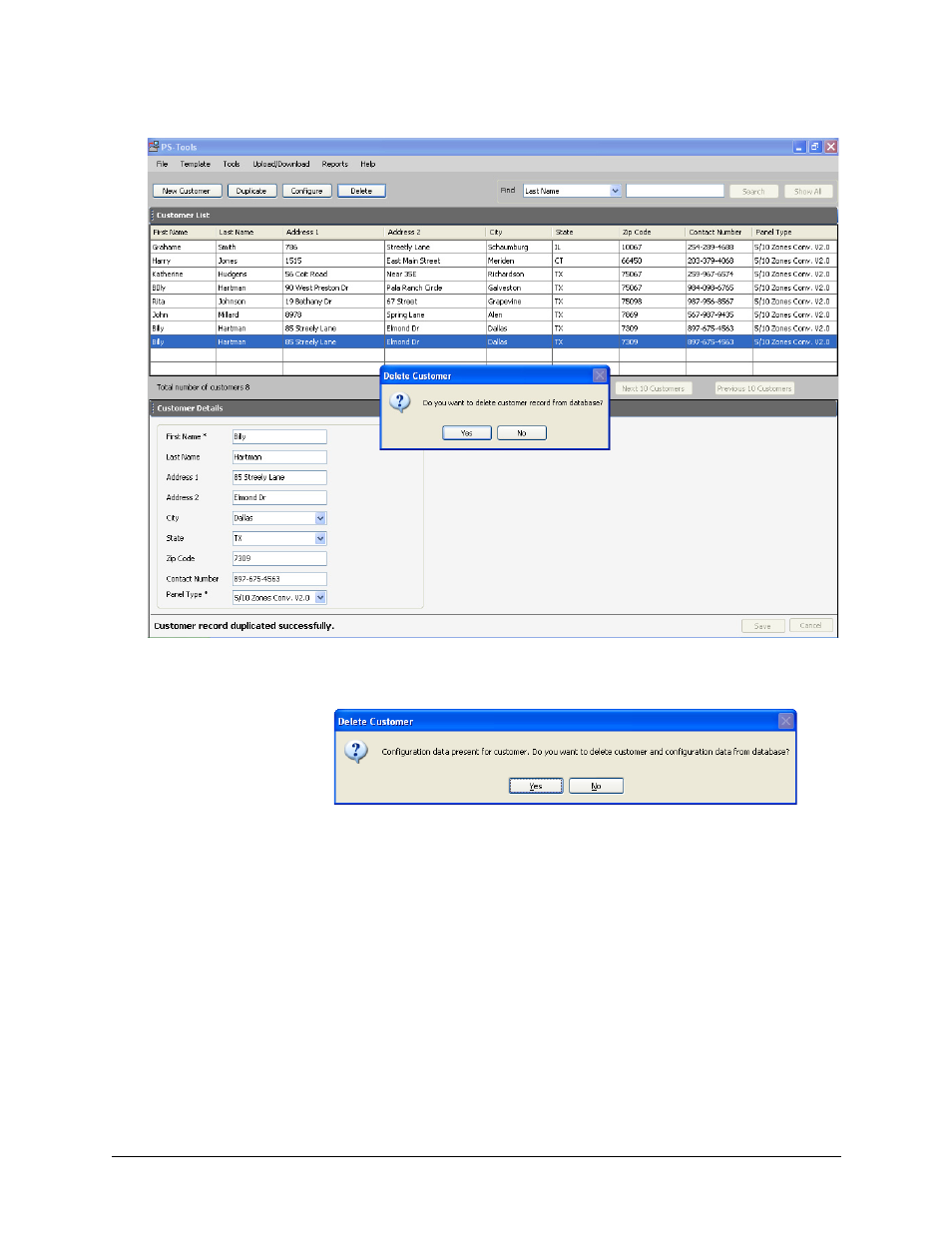Click the question mark icon in first Delete Customer dialog
This screenshot has width=952, height=1233.
400,402
